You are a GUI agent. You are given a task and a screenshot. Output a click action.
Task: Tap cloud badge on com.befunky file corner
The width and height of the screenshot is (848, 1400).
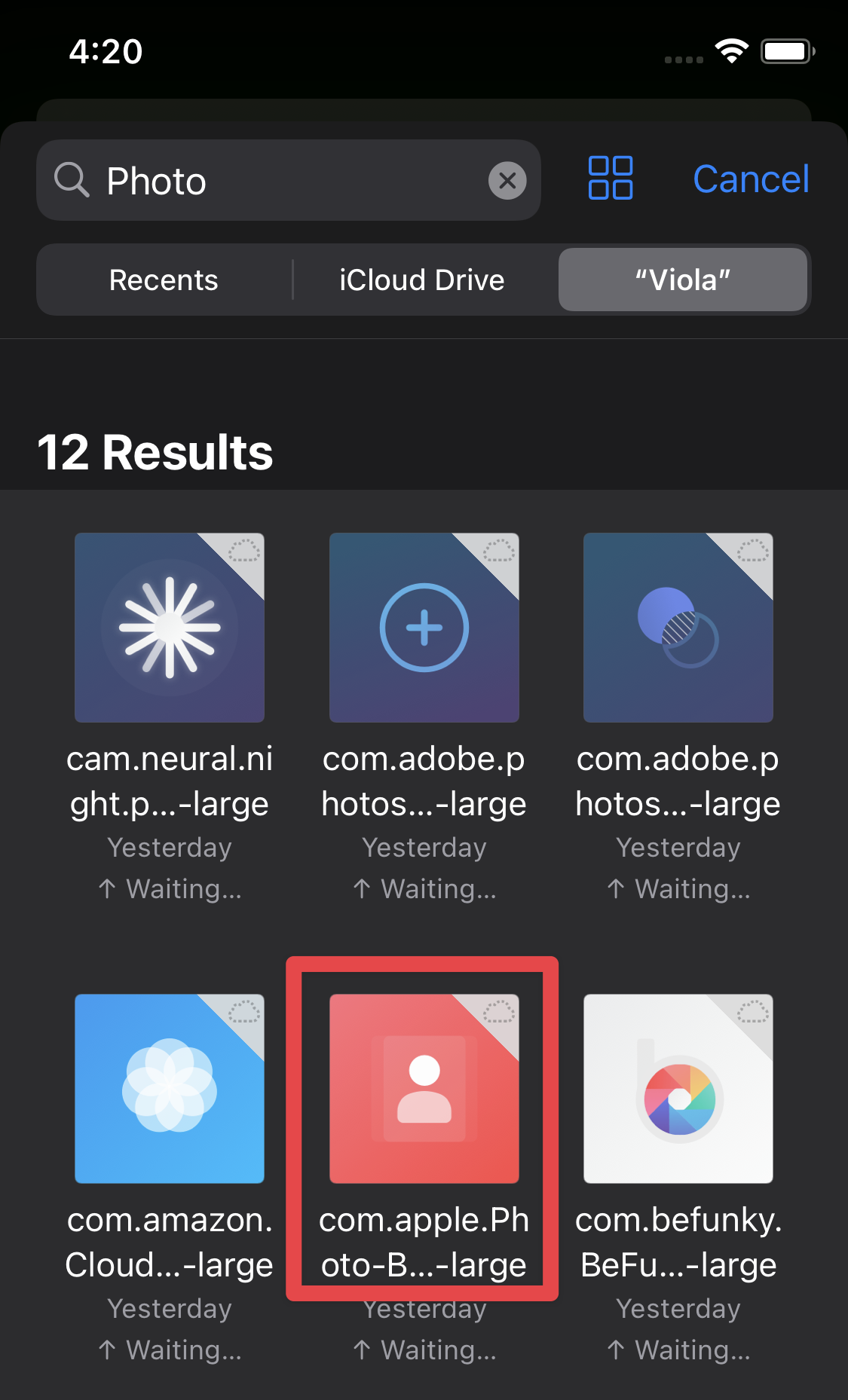(x=752, y=1013)
